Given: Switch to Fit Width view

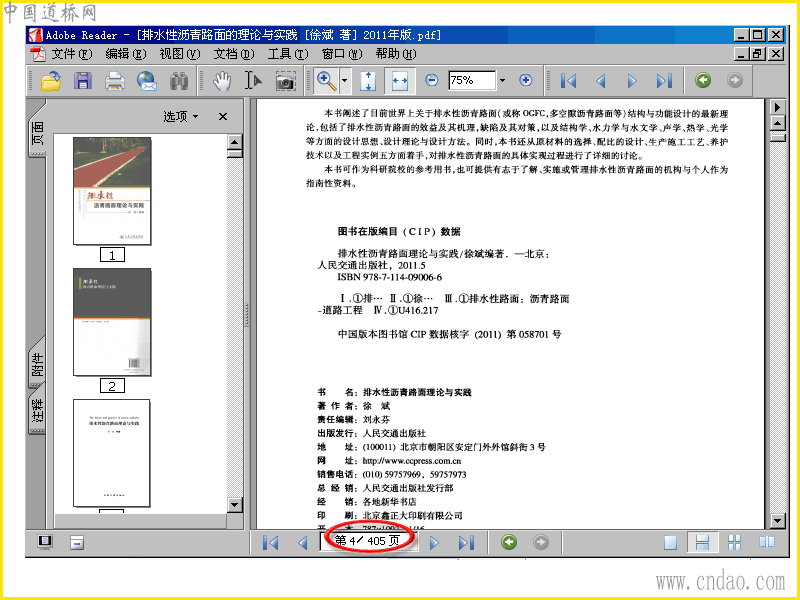Looking at the screenshot, I should pos(400,81).
